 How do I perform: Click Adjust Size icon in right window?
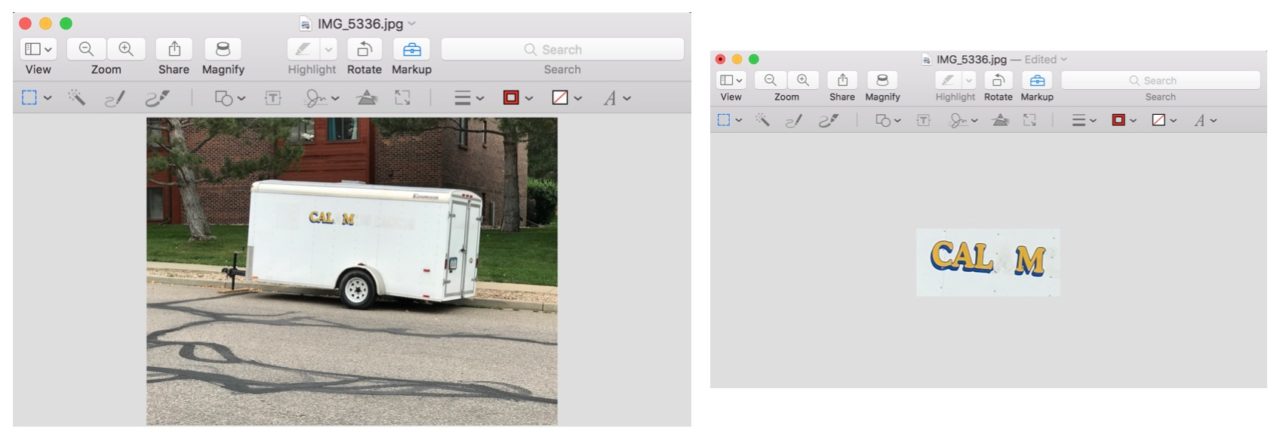1030,120
